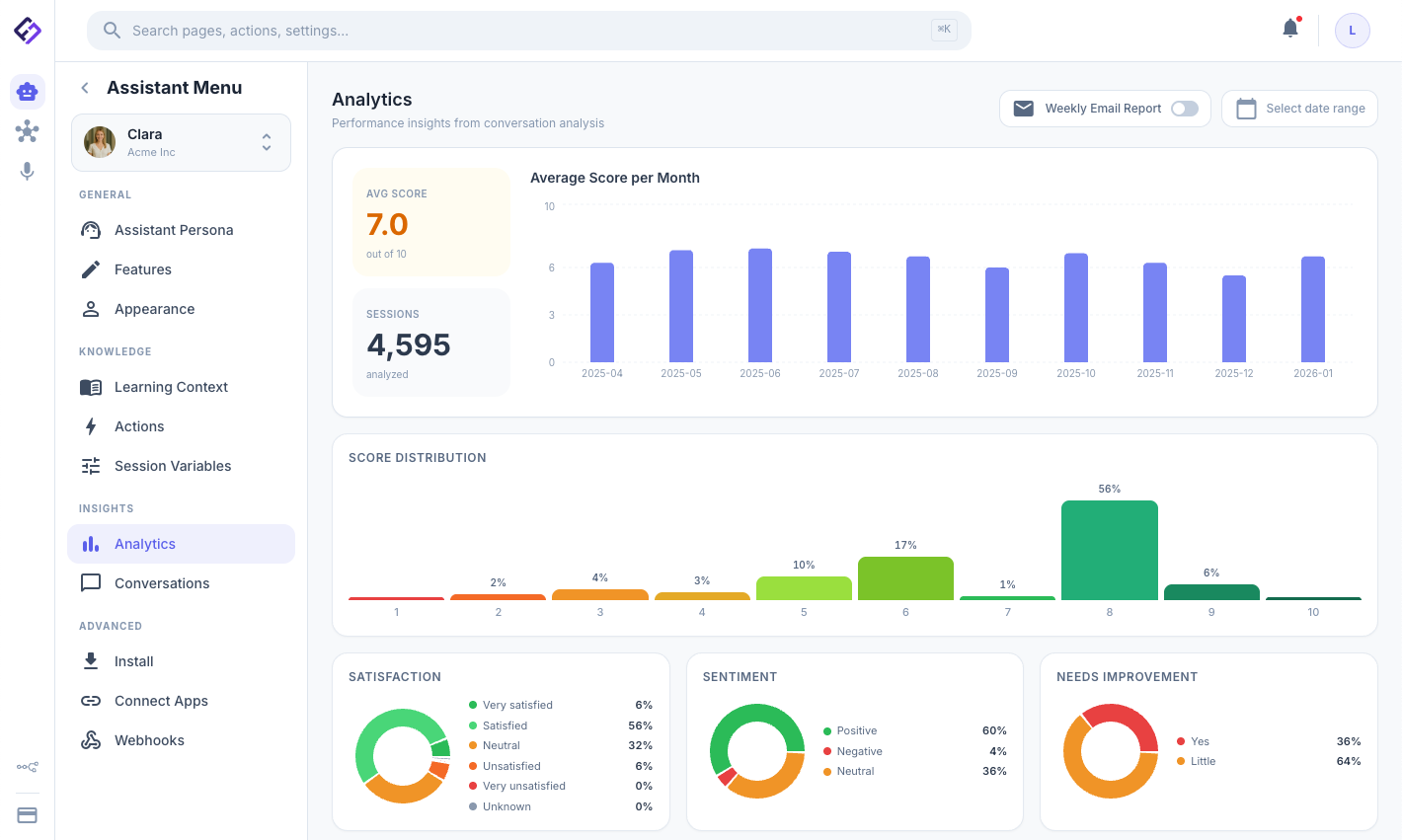The height and width of the screenshot is (840, 1402).
Task: Open Learning Context under Knowledge
Action: point(173,386)
